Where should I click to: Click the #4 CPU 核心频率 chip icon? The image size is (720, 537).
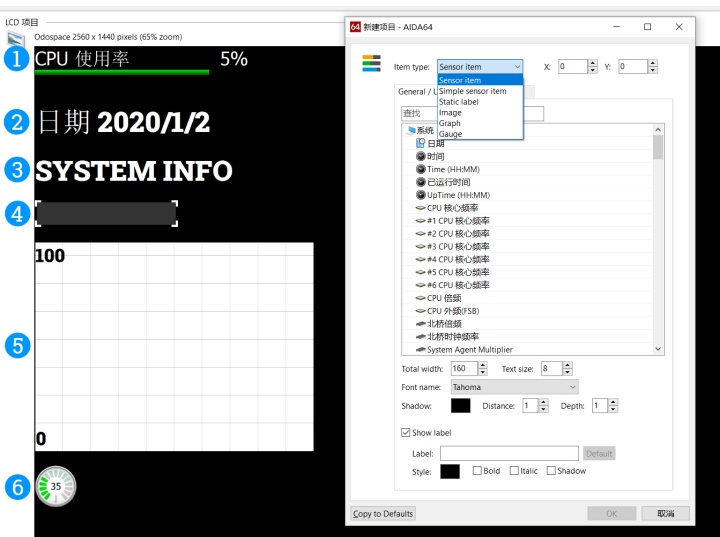coord(420,259)
